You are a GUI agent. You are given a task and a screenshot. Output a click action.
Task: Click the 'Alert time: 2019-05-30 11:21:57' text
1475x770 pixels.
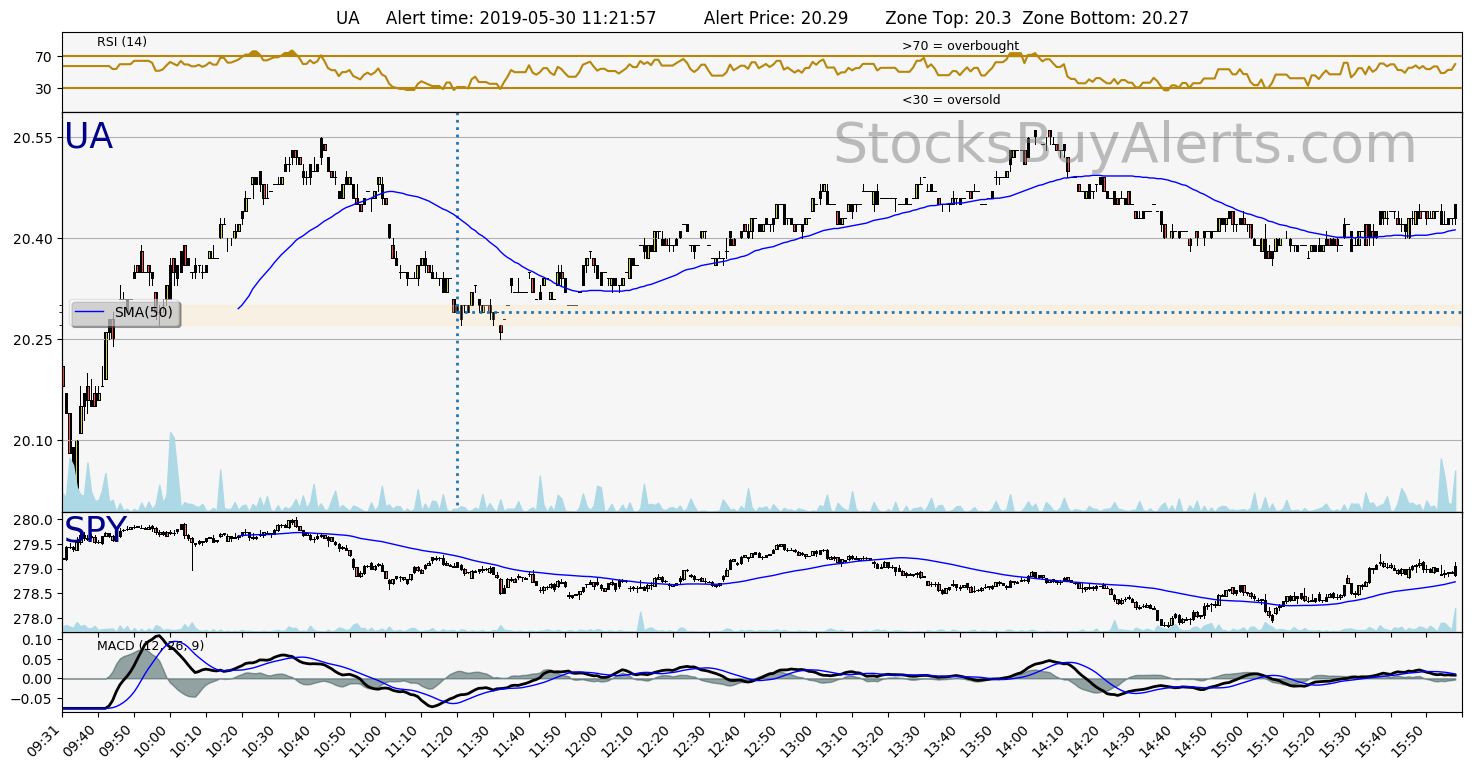point(521,18)
